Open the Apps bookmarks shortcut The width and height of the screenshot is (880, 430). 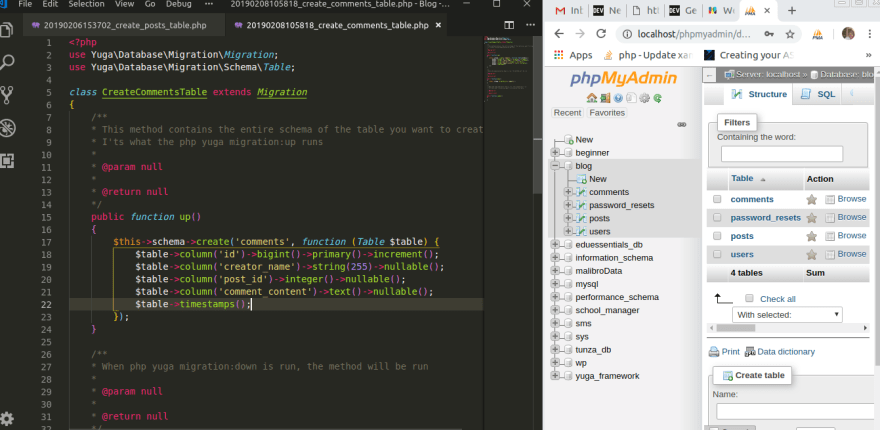pos(573,55)
